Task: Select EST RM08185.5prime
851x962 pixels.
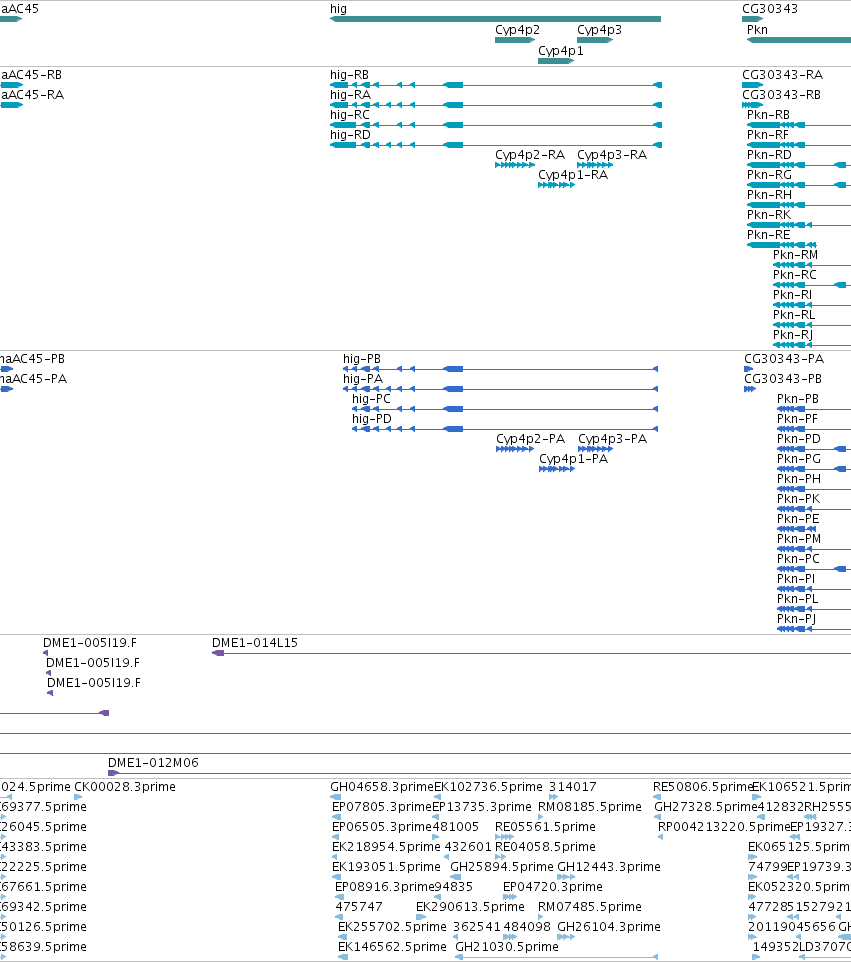Action: coord(590,807)
